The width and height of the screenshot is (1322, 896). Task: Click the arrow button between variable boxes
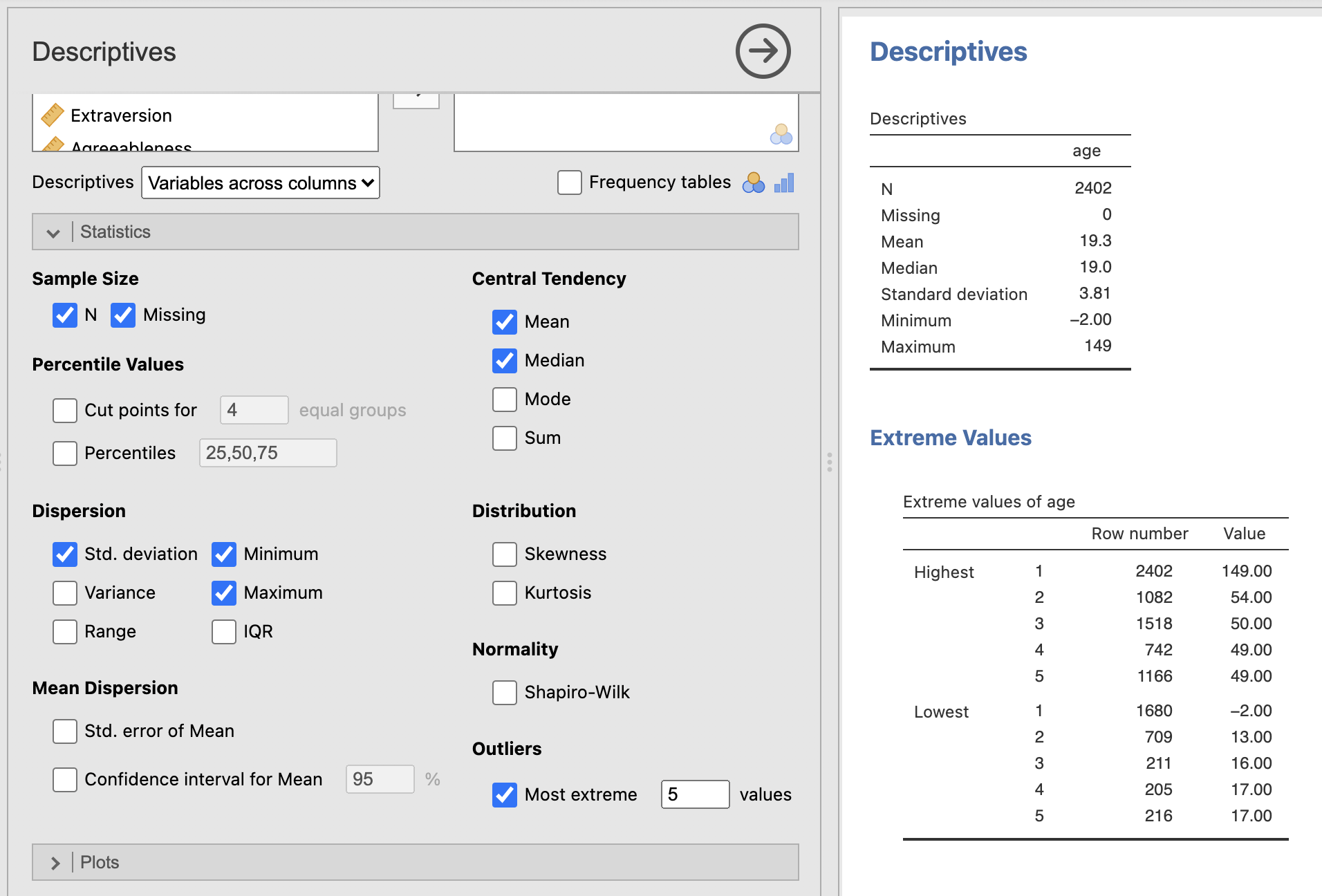point(416,100)
